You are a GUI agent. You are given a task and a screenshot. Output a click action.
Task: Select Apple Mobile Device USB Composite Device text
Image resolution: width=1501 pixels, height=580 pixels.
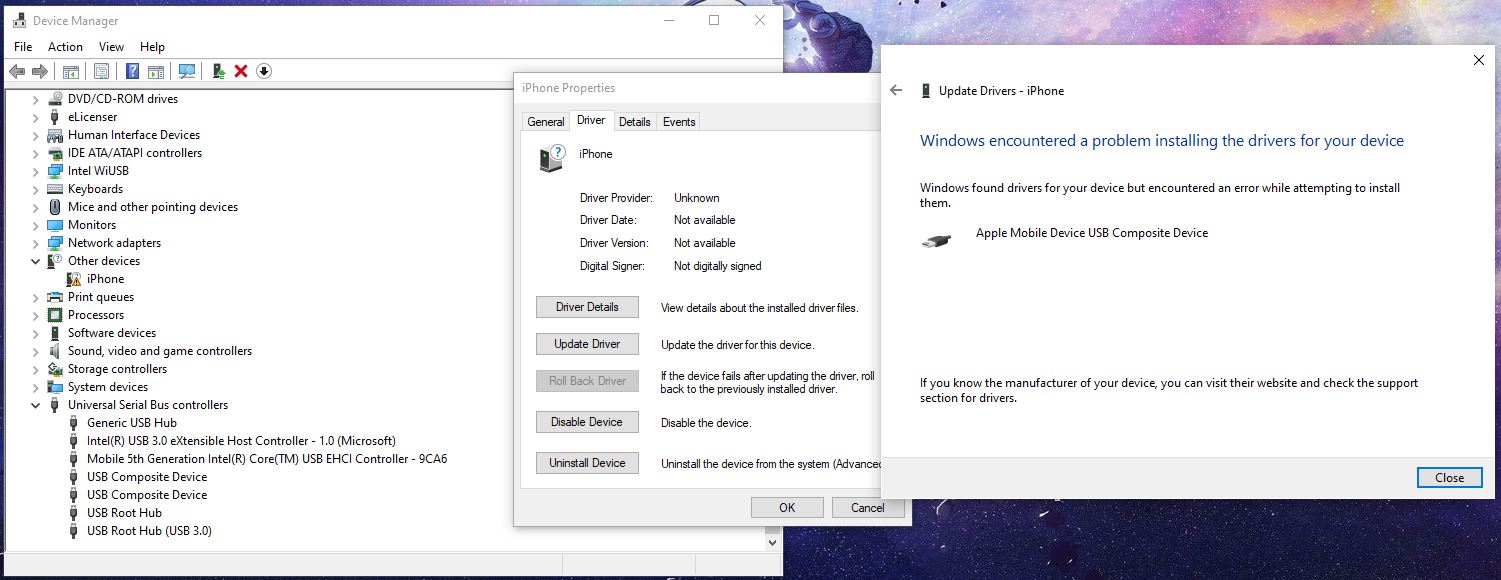(1092, 233)
